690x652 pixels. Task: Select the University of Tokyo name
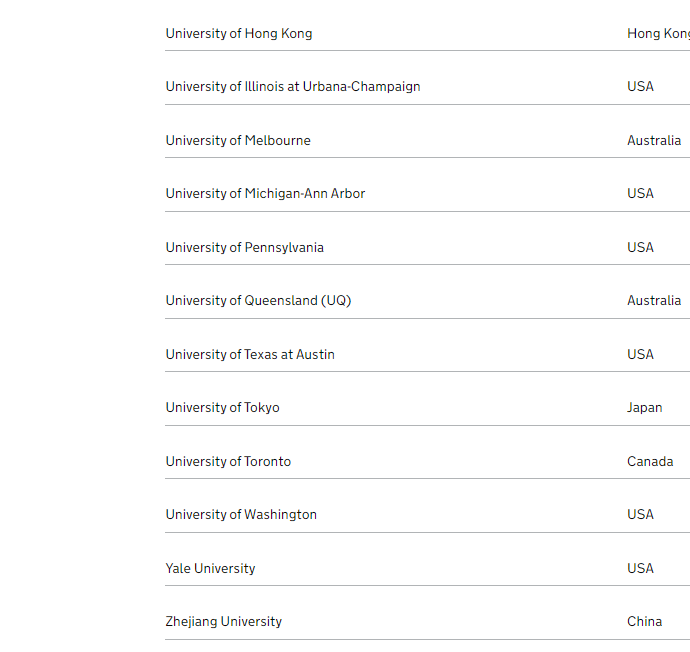(x=223, y=408)
